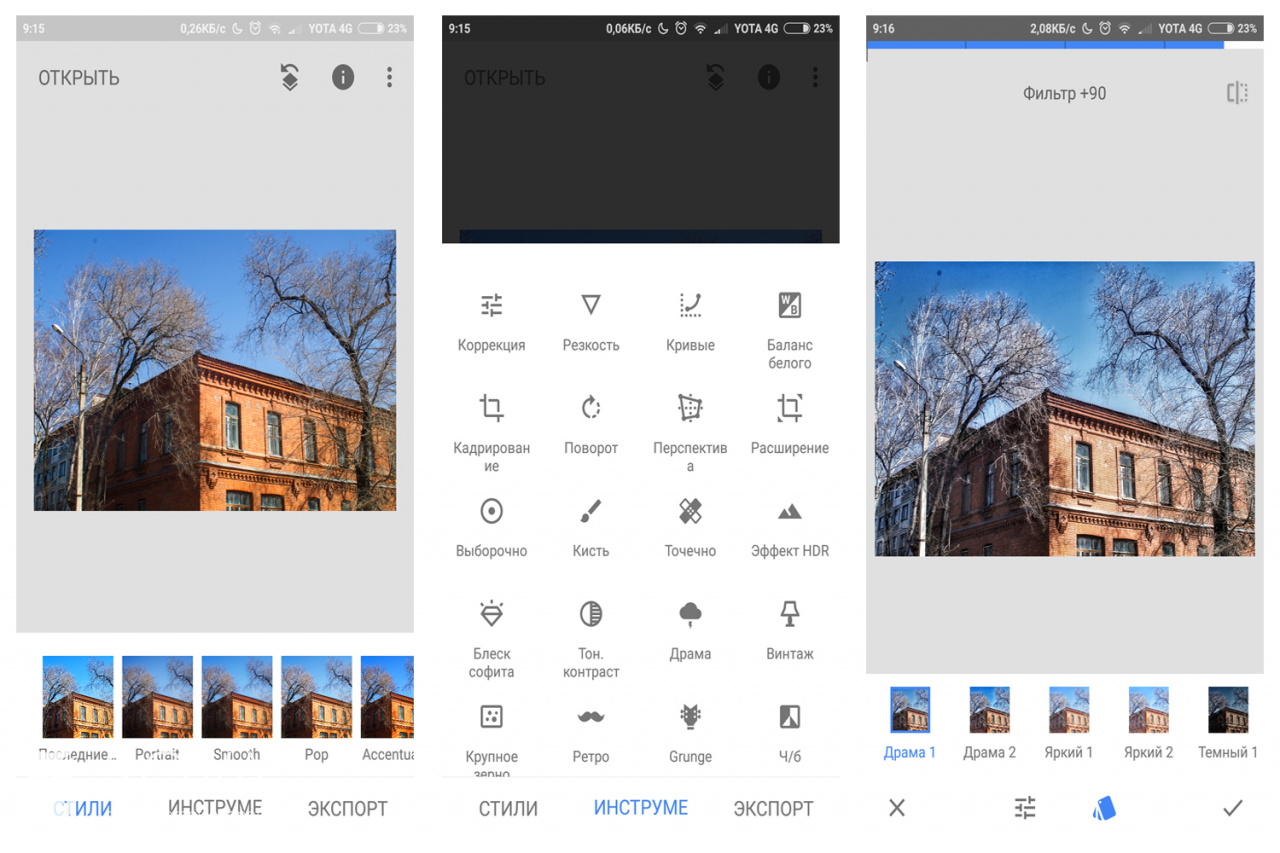Confirm the filter with the checkmark
Viewport: 1280px width, 853px height.
pos(1232,808)
